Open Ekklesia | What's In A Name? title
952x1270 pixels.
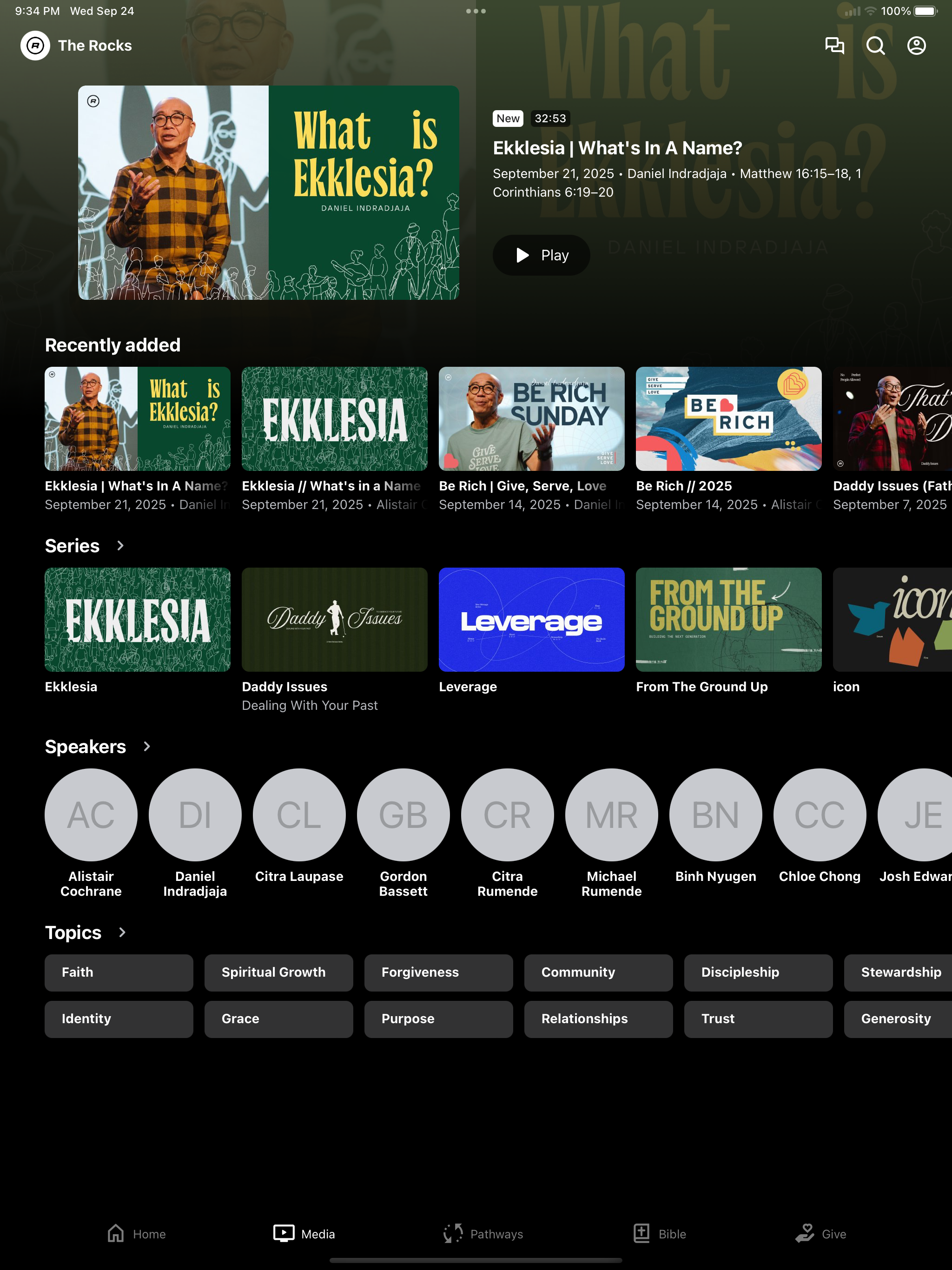617,147
